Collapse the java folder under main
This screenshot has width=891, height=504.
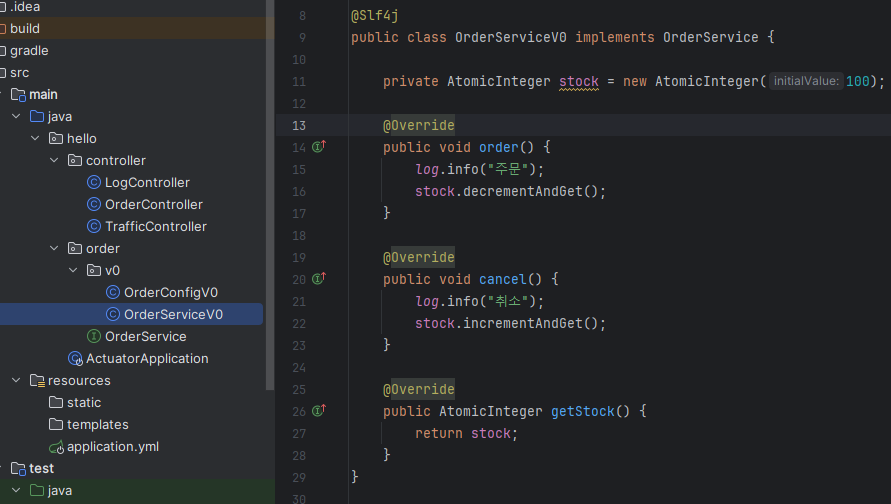point(16,116)
